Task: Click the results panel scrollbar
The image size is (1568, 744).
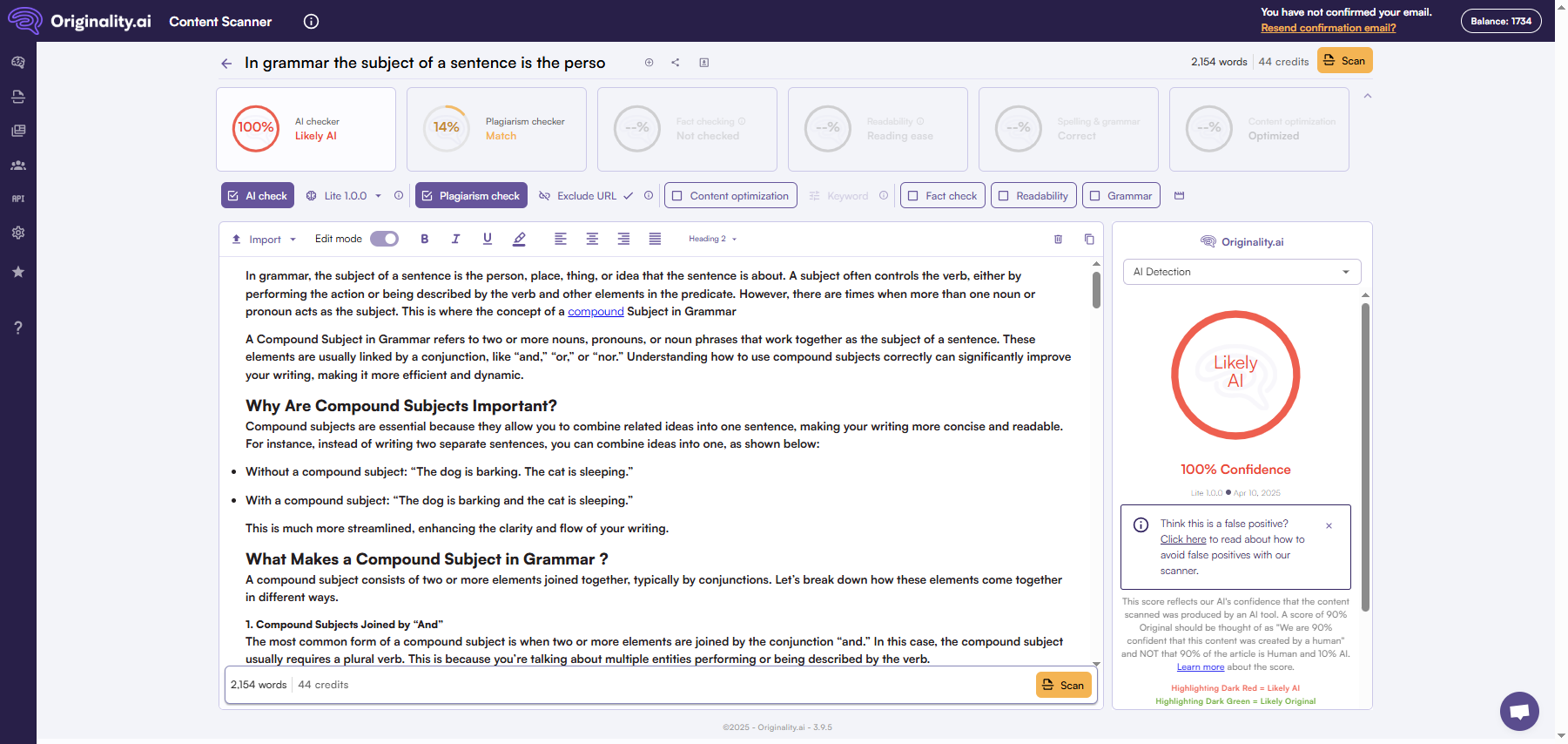Action: (x=1365, y=457)
